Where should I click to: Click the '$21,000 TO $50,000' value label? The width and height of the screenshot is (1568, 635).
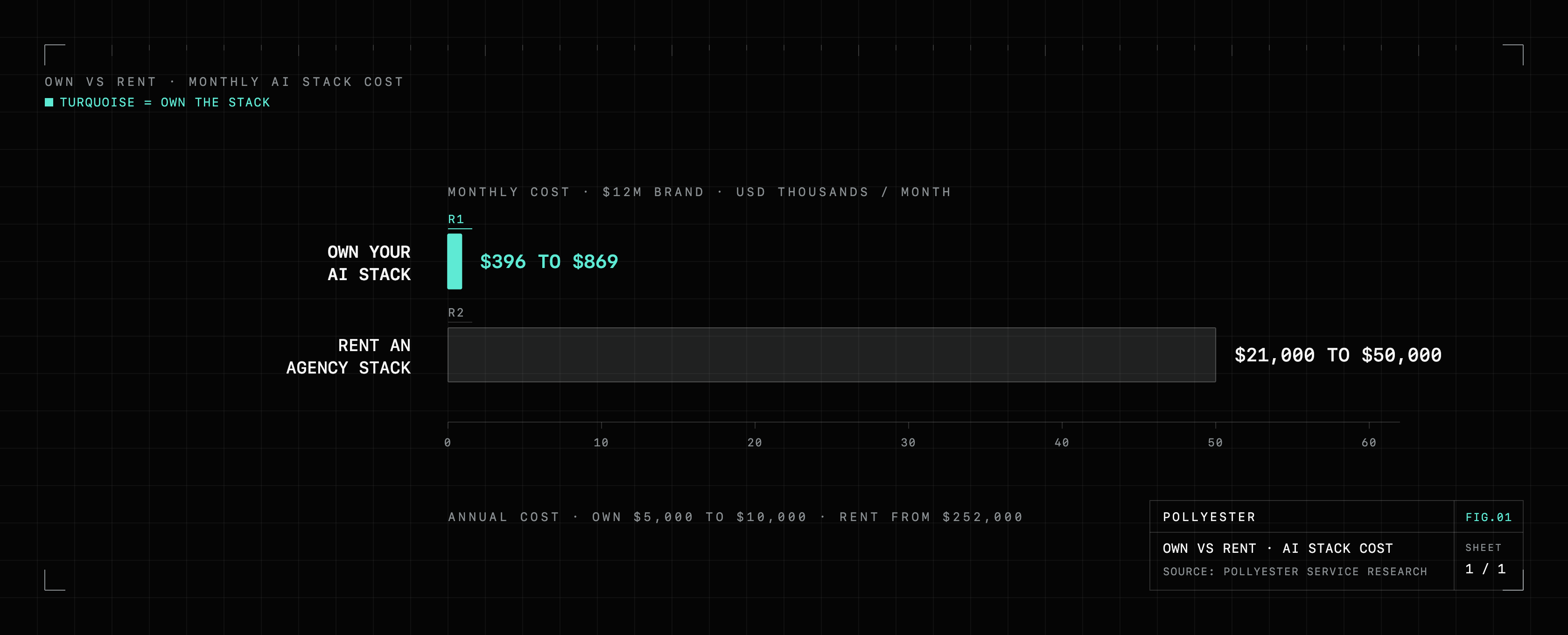point(1338,355)
